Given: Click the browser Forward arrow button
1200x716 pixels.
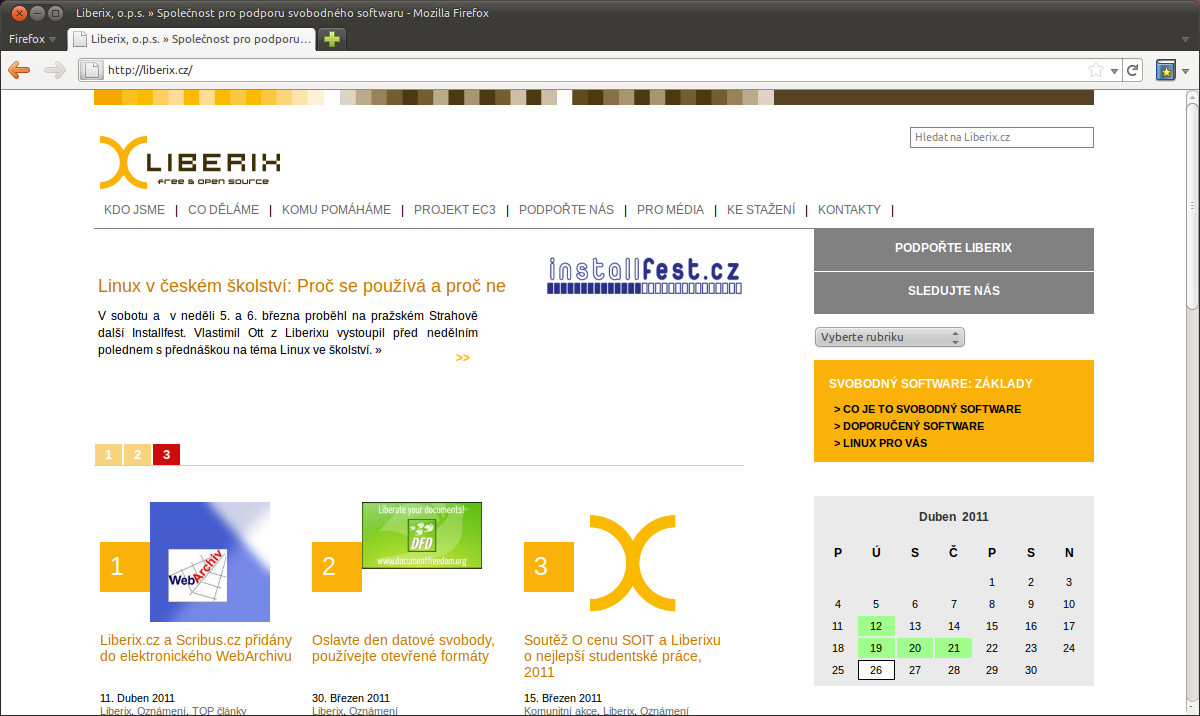Looking at the screenshot, I should (54, 70).
